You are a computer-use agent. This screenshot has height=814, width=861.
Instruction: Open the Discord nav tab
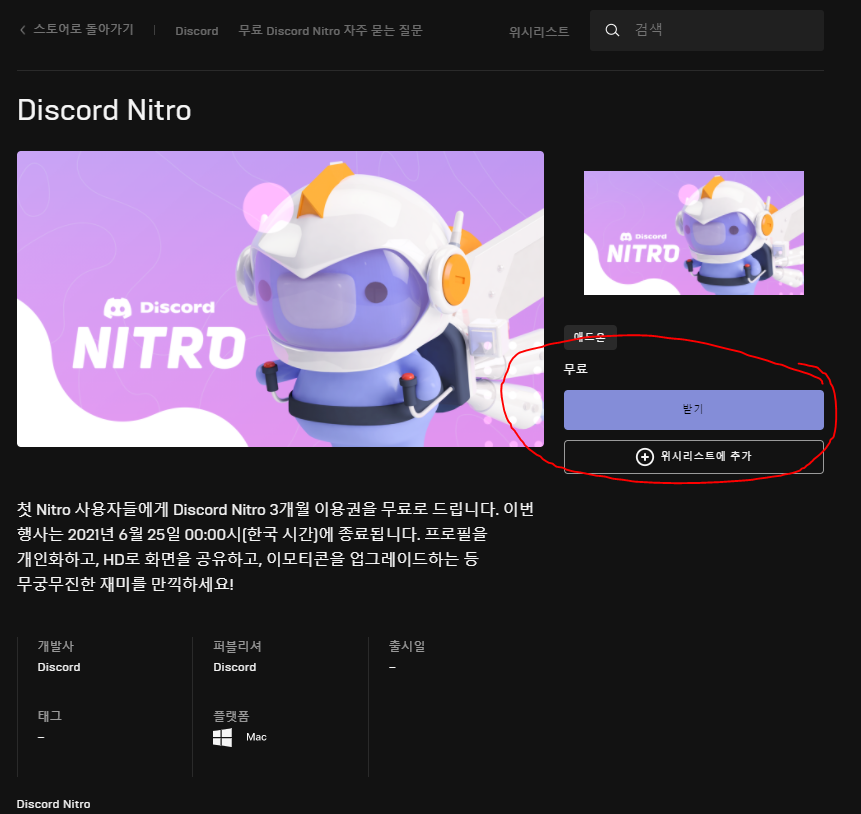coord(197,31)
